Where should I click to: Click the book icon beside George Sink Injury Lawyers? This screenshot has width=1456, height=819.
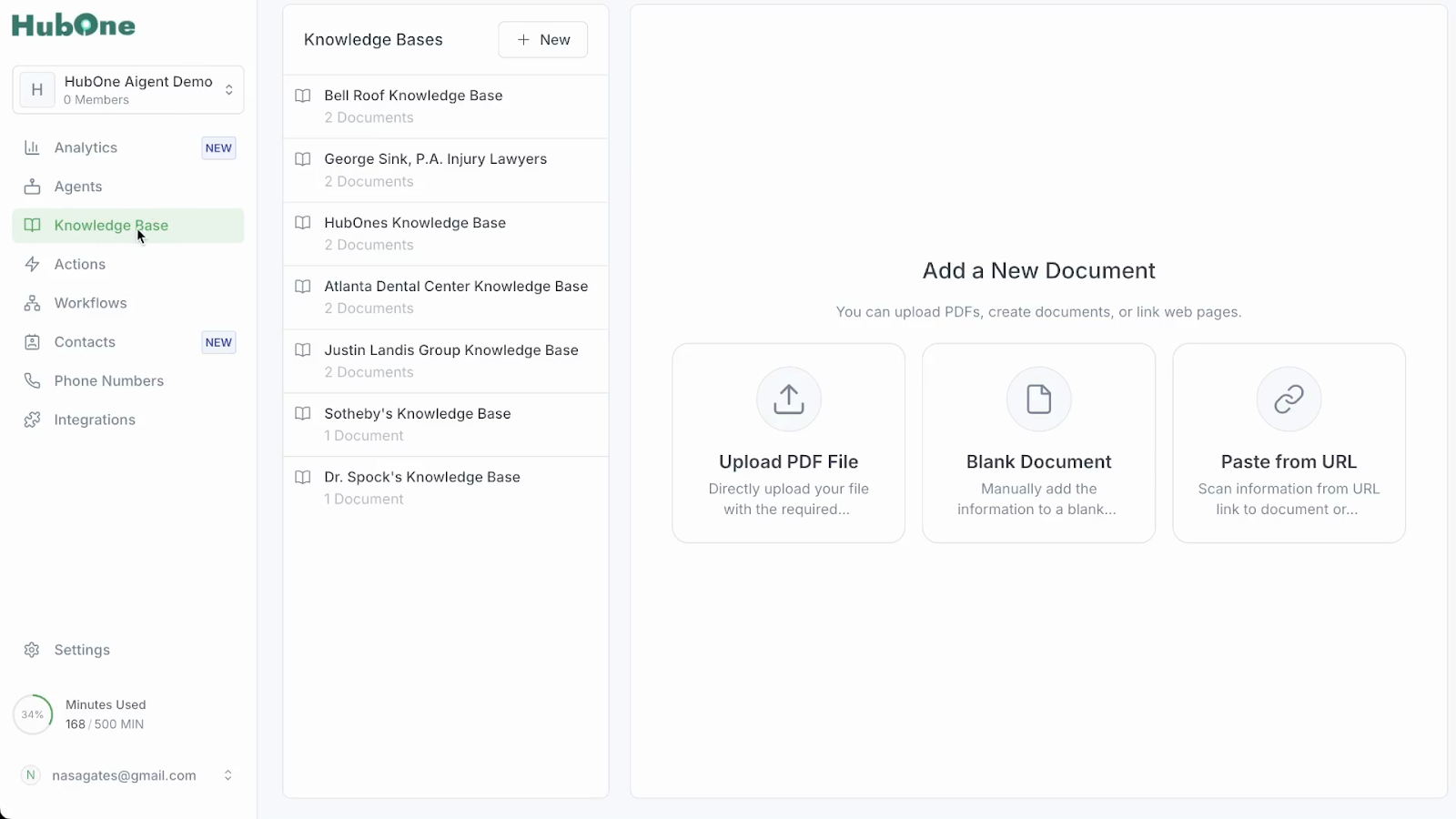click(303, 159)
